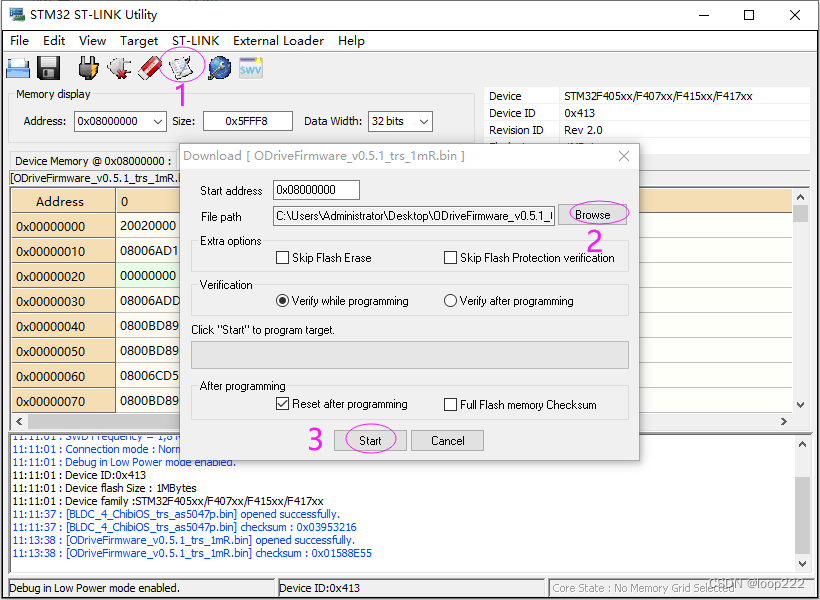Open the View menu

coord(93,41)
